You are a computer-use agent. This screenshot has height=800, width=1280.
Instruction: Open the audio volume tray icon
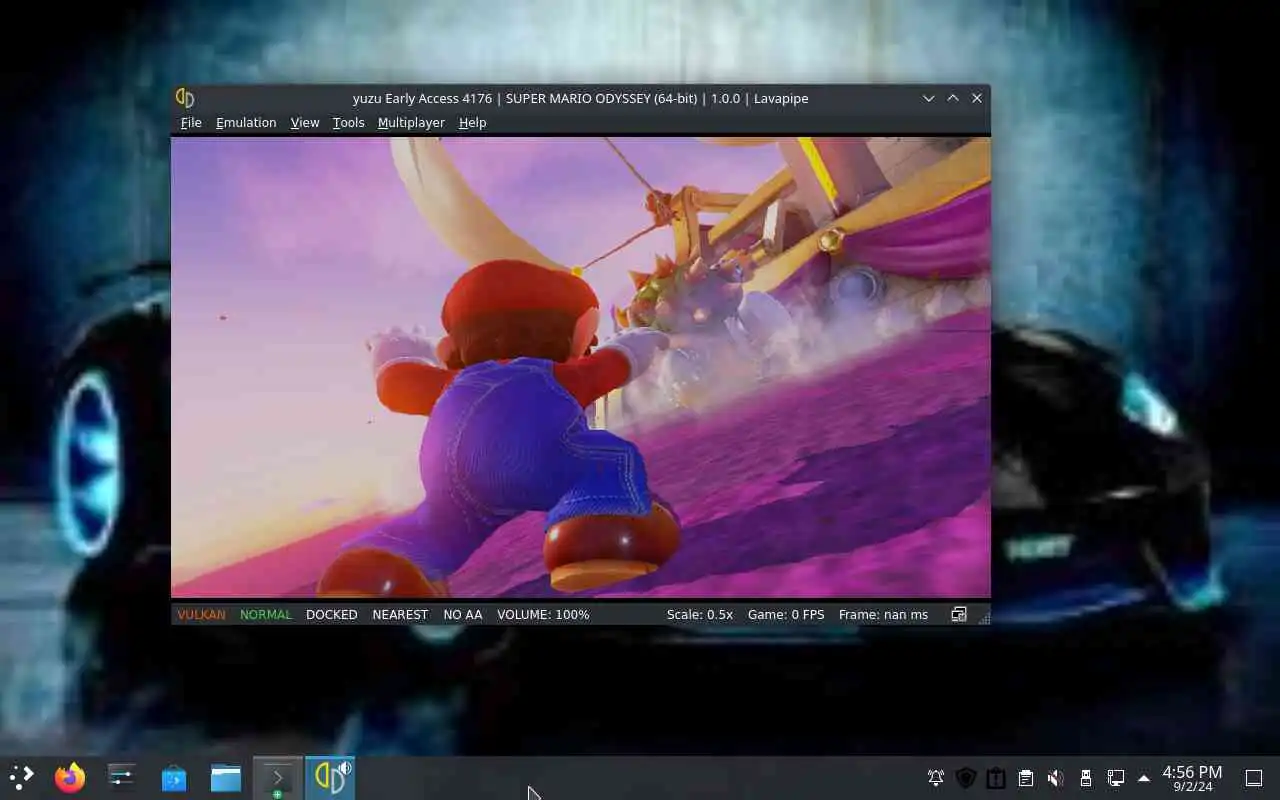pyautogui.click(x=1056, y=778)
